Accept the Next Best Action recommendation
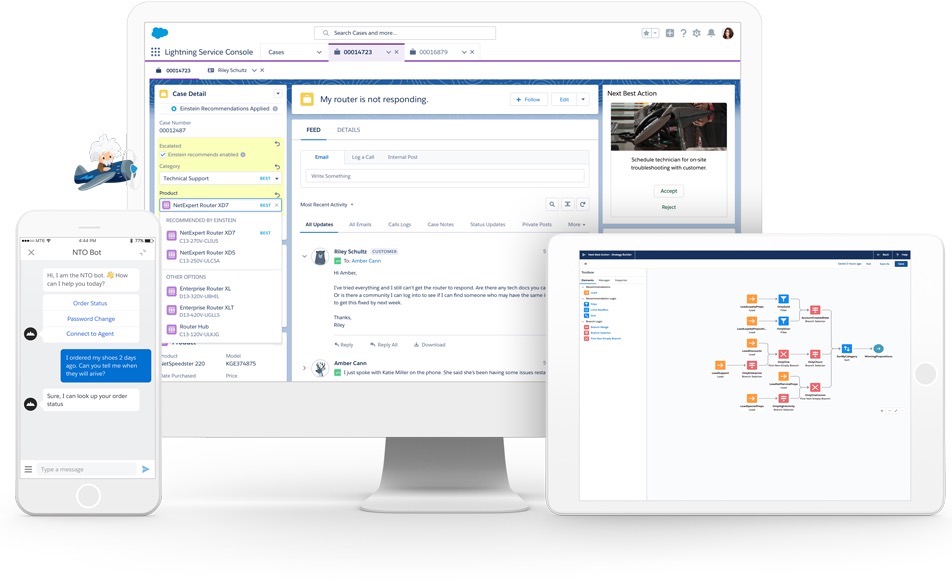 click(x=668, y=191)
